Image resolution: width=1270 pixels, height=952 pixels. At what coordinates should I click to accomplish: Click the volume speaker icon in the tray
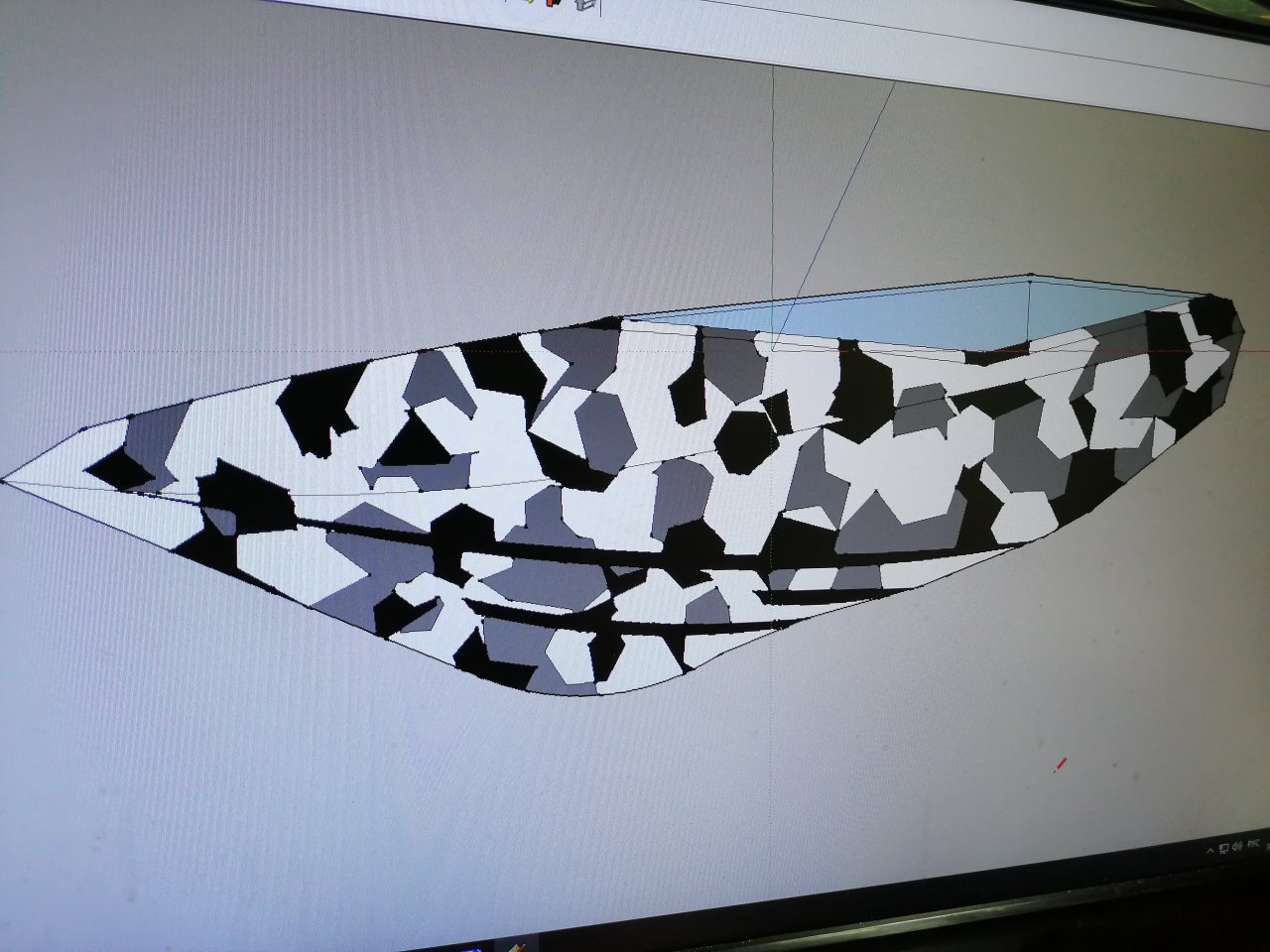pyautogui.click(x=1238, y=846)
